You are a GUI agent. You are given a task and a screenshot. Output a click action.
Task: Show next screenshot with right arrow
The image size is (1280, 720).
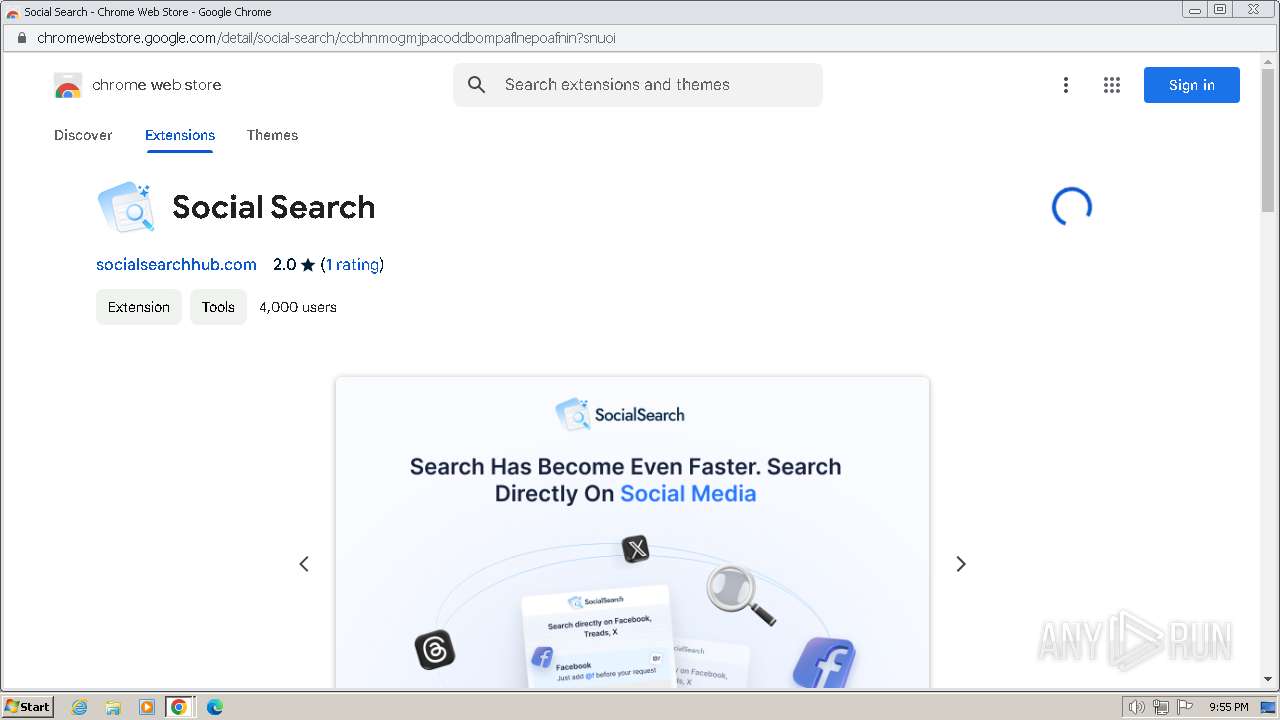click(961, 564)
